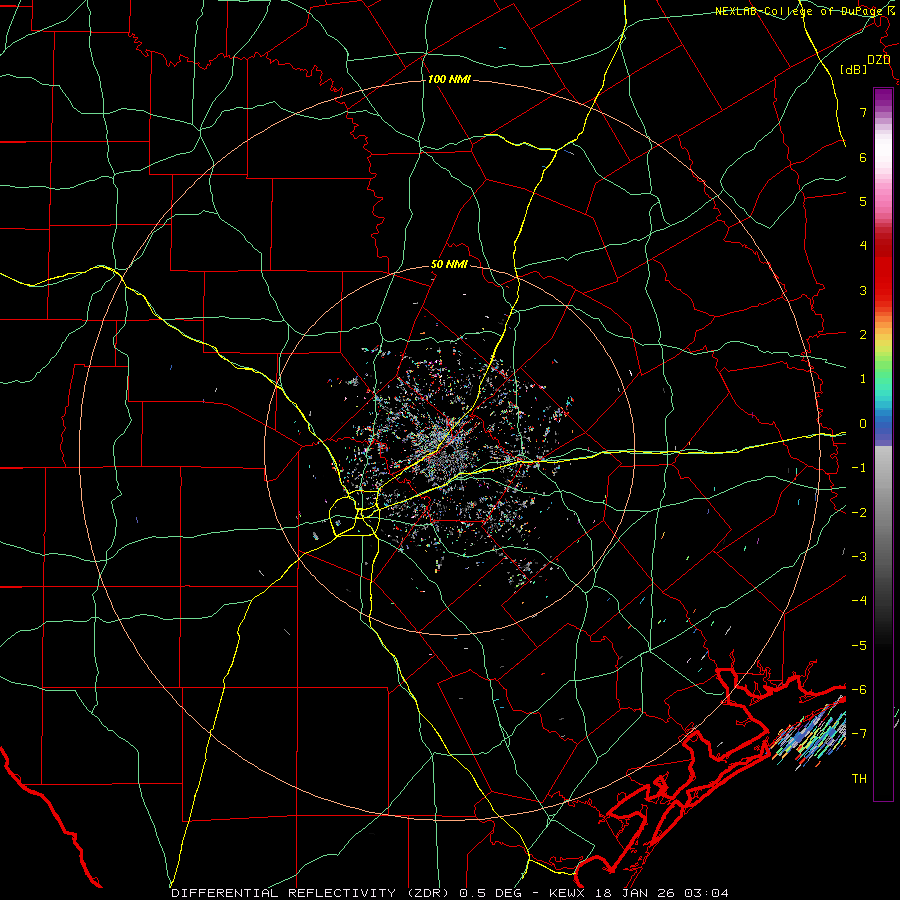Image resolution: width=900 pixels, height=900 pixels.
Task: Pick the purple top of the color bar
Action: (x=883, y=95)
